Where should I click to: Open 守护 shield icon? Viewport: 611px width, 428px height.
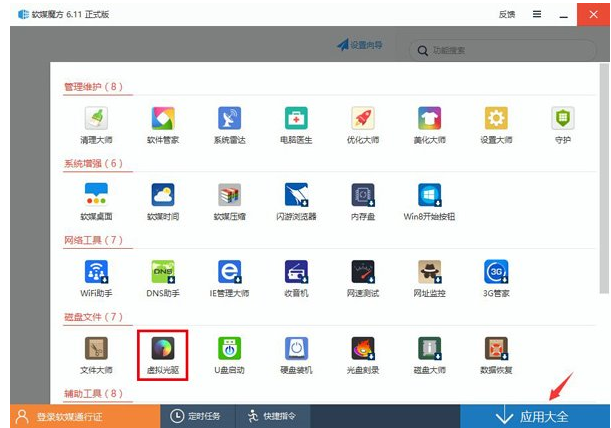coord(563,126)
